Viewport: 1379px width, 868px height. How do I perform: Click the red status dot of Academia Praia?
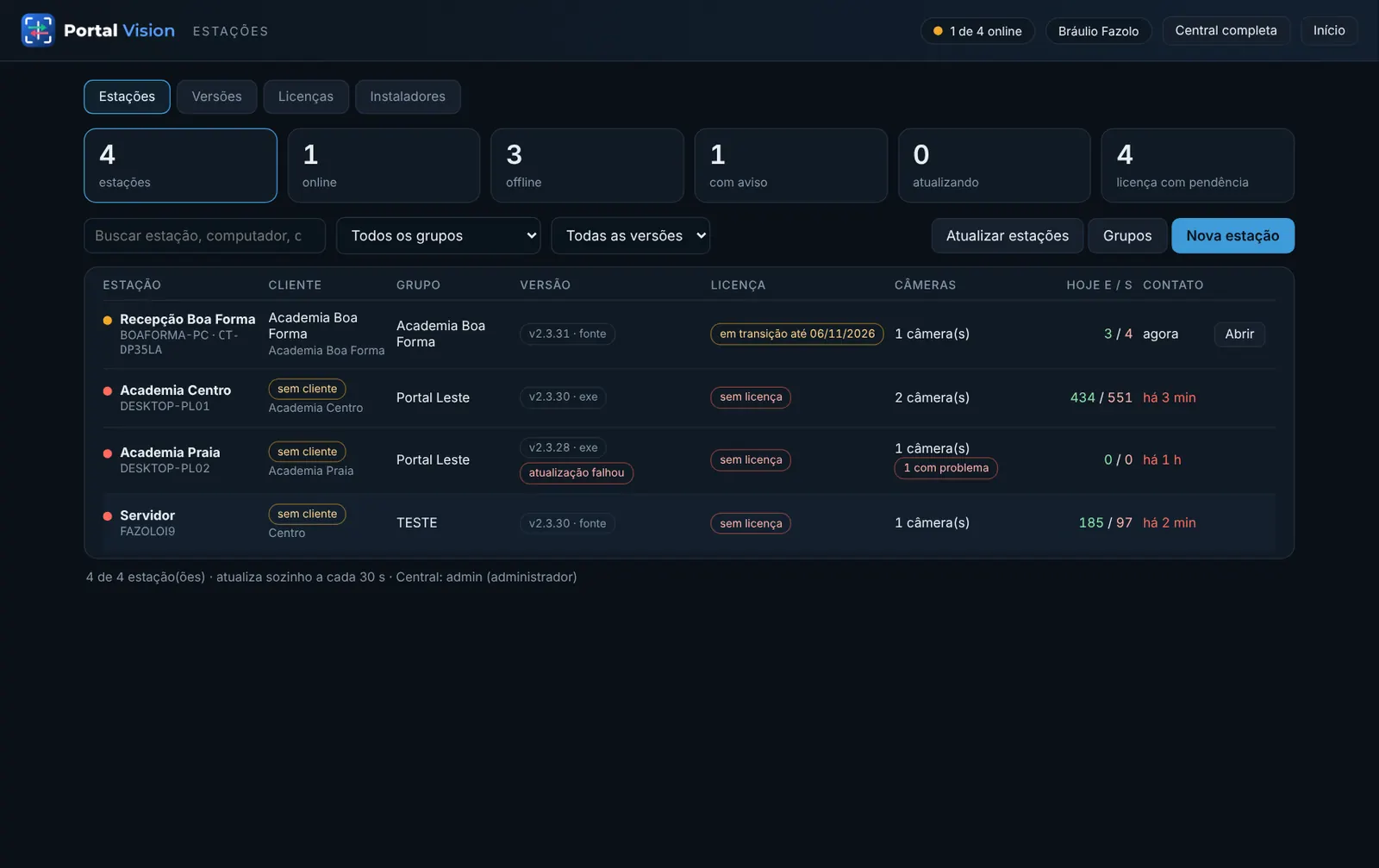[x=108, y=453]
